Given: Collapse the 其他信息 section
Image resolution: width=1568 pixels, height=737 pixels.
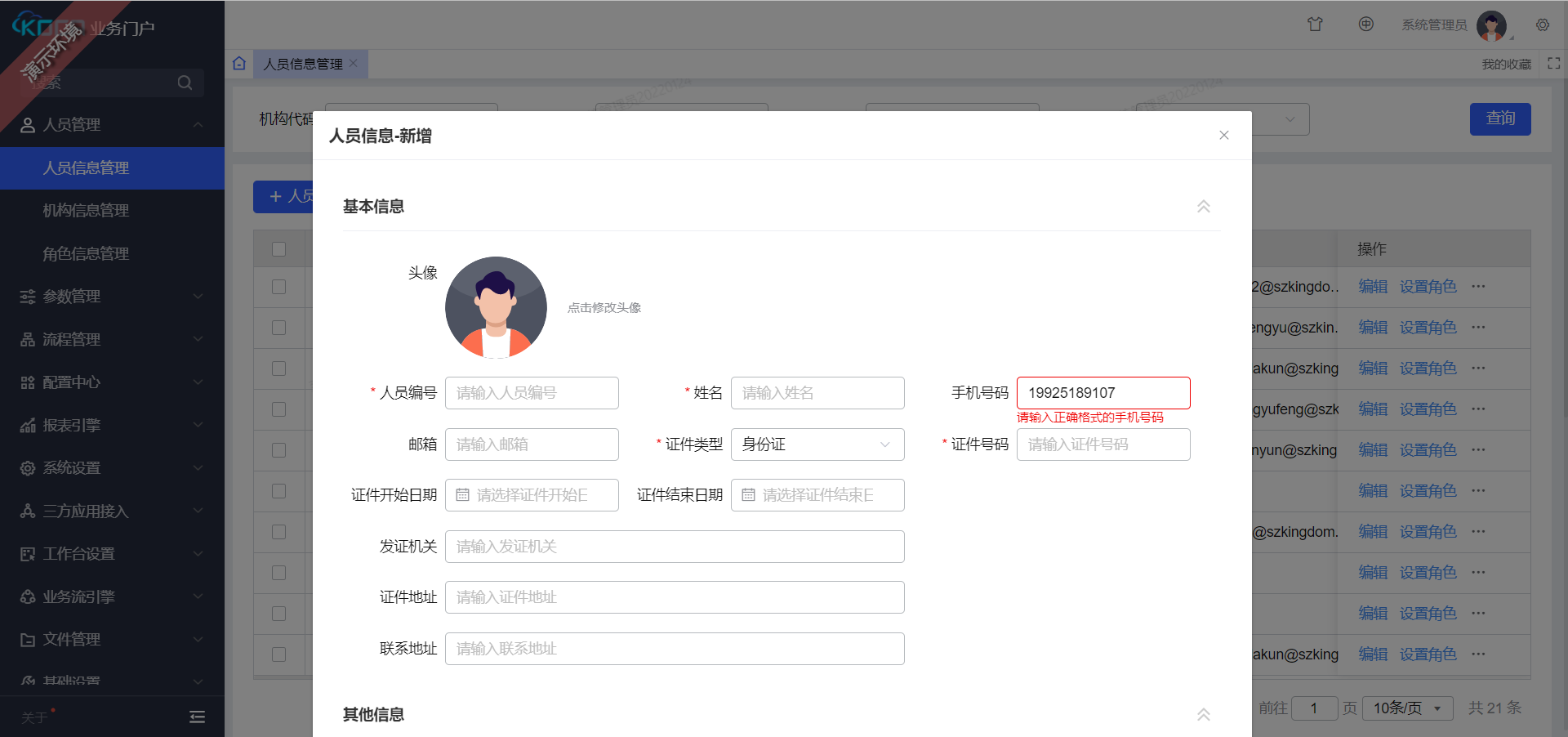Looking at the screenshot, I should coord(1204,715).
